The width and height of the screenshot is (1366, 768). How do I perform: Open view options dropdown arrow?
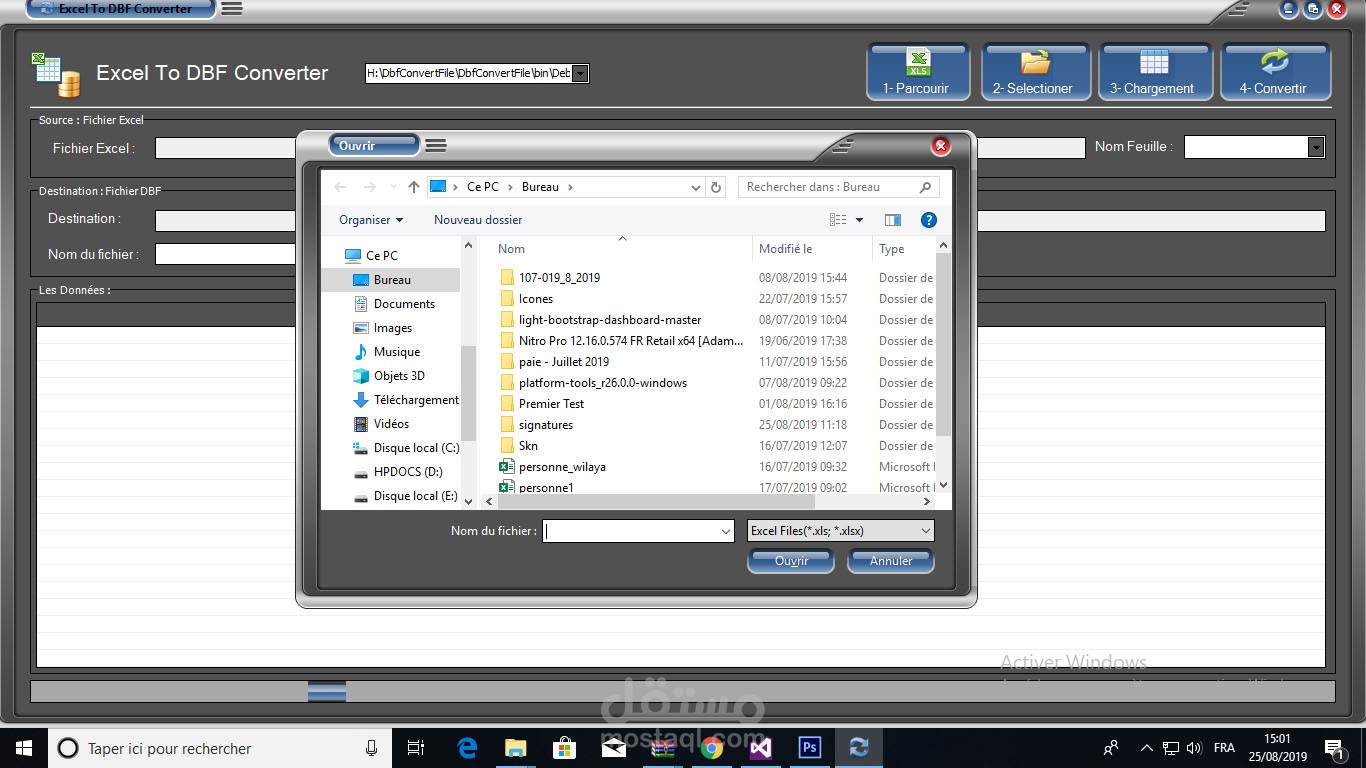click(x=859, y=220)
